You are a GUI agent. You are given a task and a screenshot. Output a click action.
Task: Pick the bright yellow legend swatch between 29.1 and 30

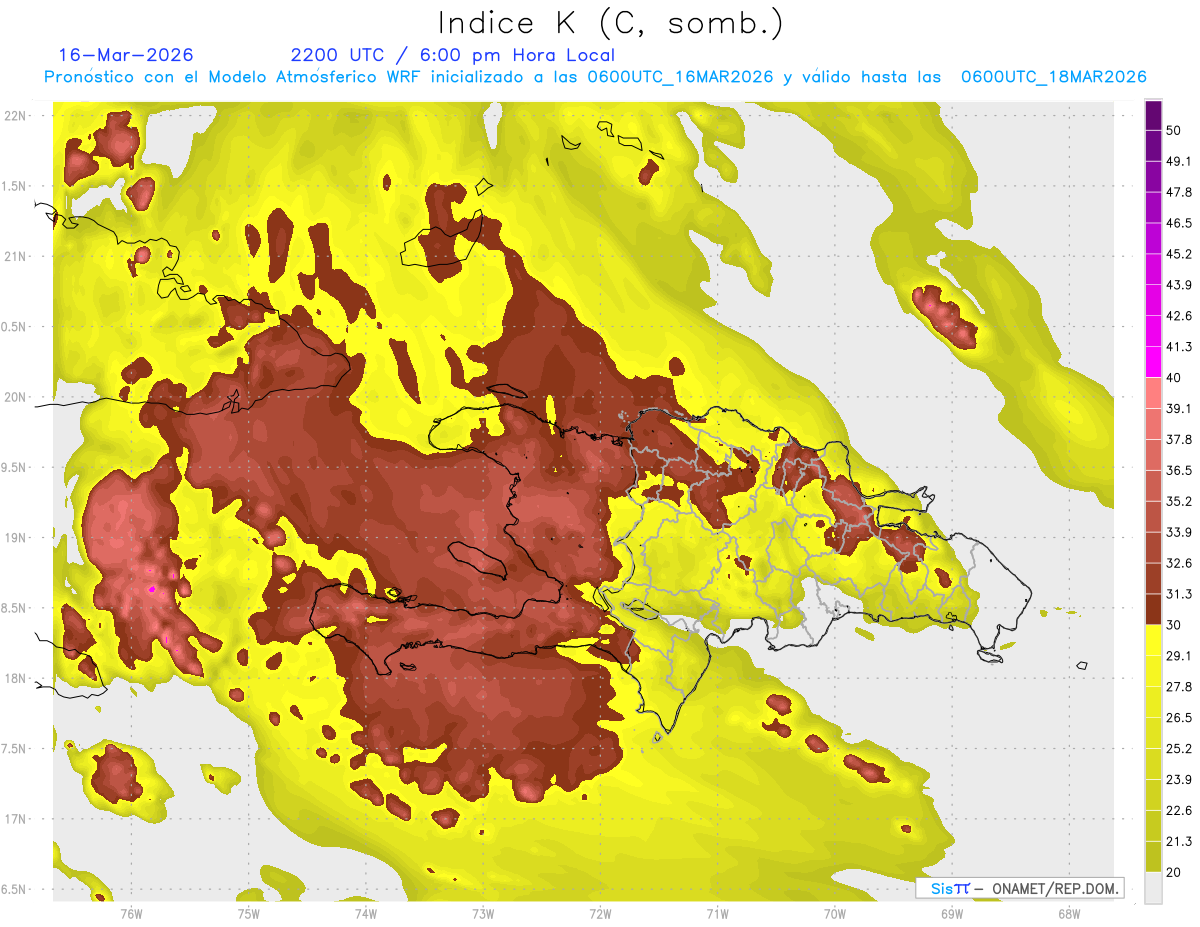[1153, 641]
